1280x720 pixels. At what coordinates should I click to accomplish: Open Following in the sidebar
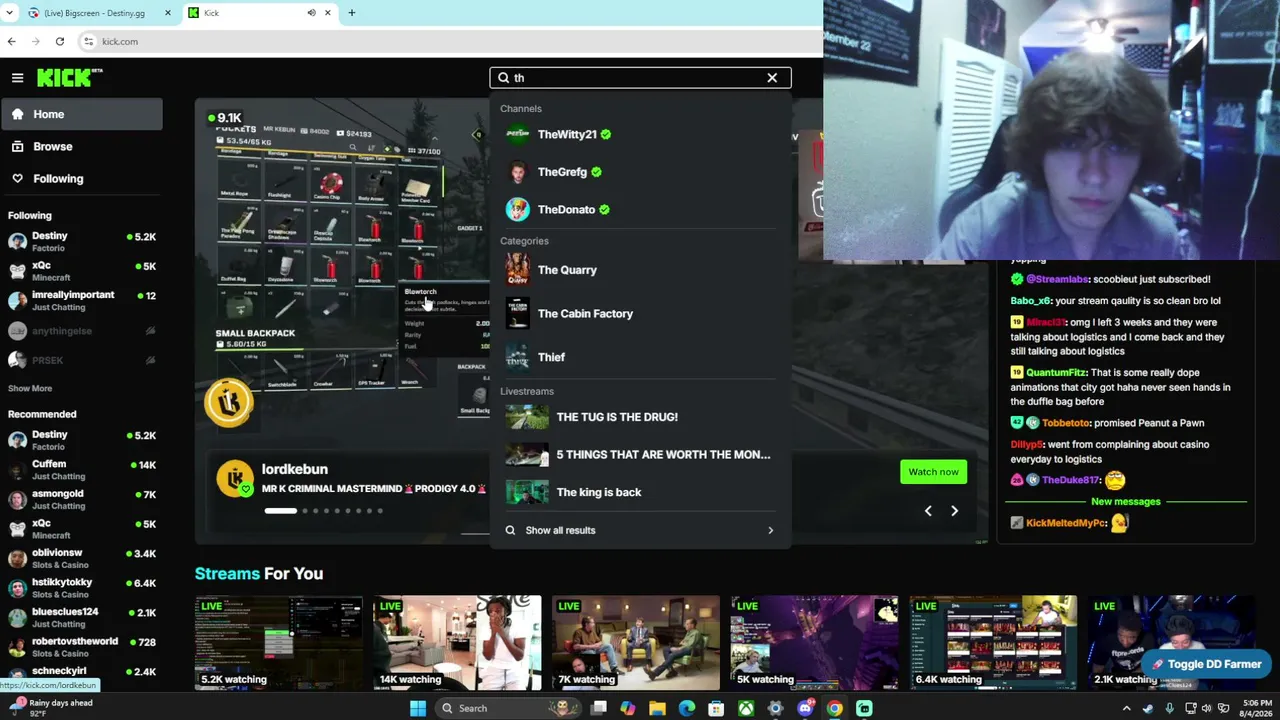81,178
